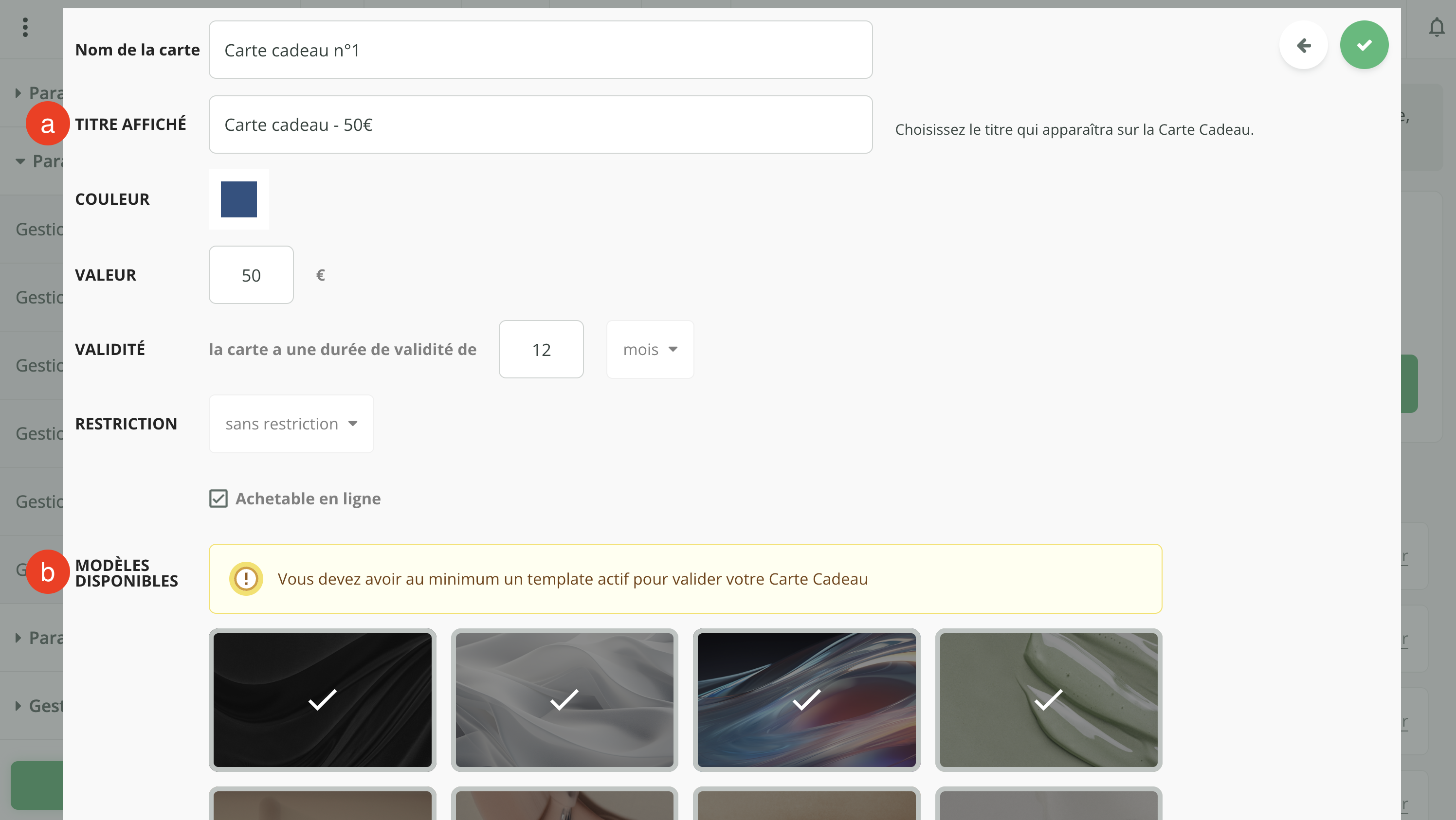Deselect the grey silk template
This screenshot has width=1456, height=820.
pos(564,700)
